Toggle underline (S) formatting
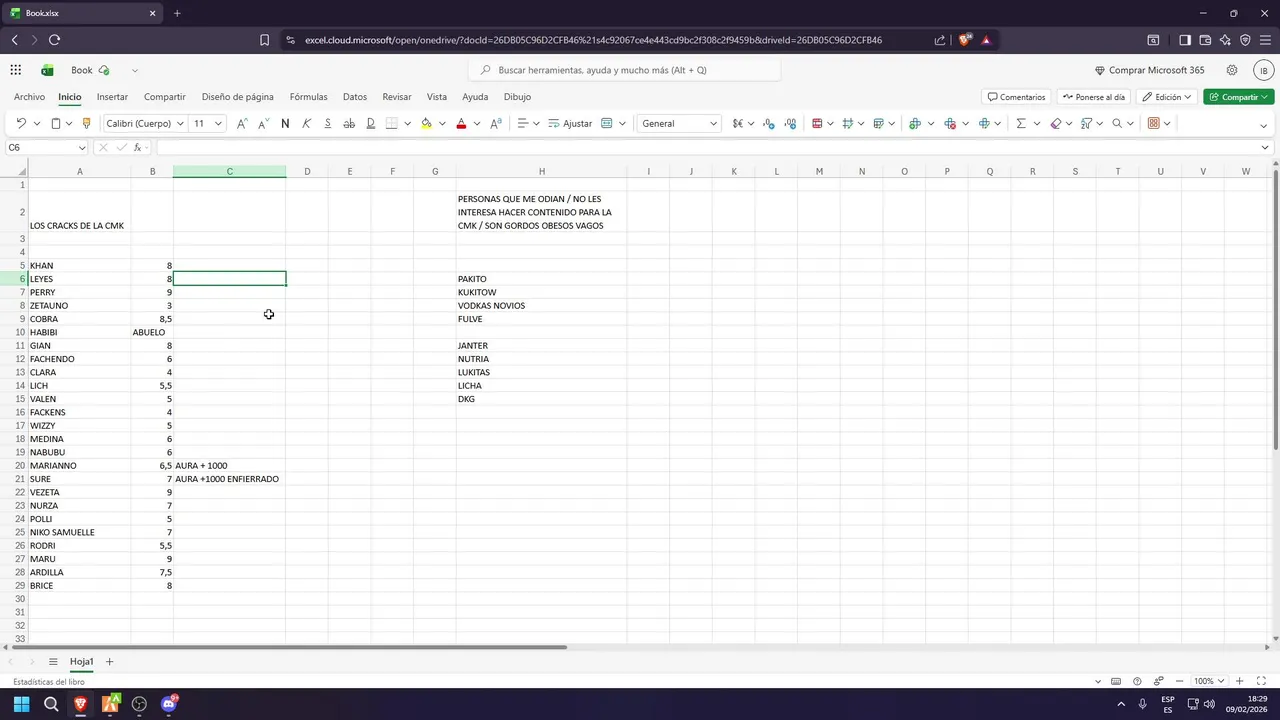 coord(327,123)
